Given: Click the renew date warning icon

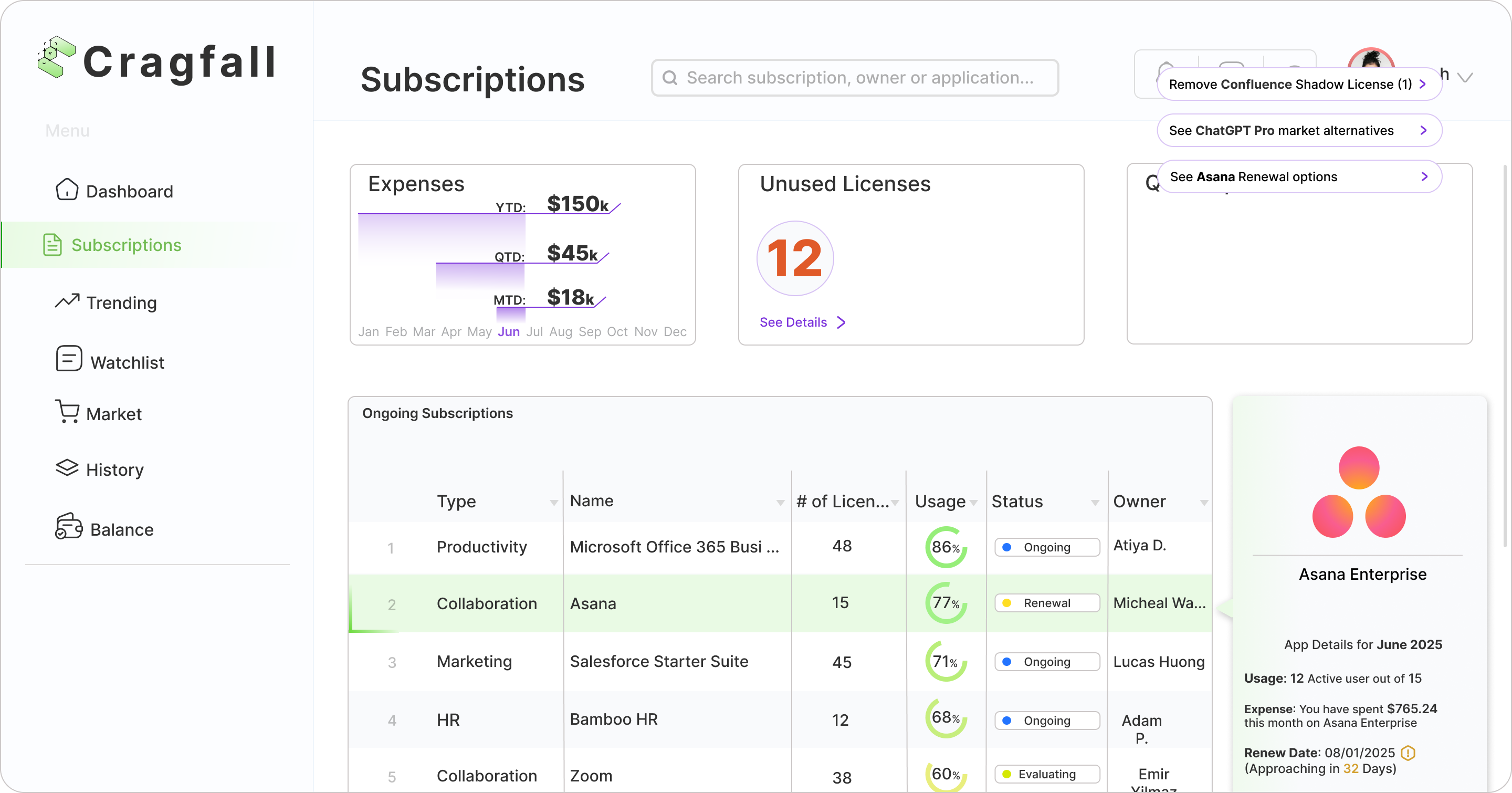Looking at the screenshot, I should click(x=1408, y=753).
